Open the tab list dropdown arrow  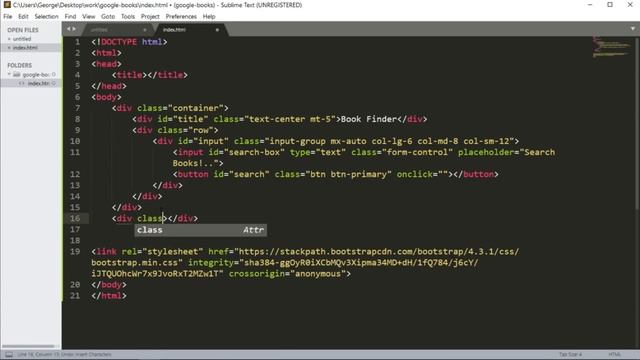(x=633, y=29)
